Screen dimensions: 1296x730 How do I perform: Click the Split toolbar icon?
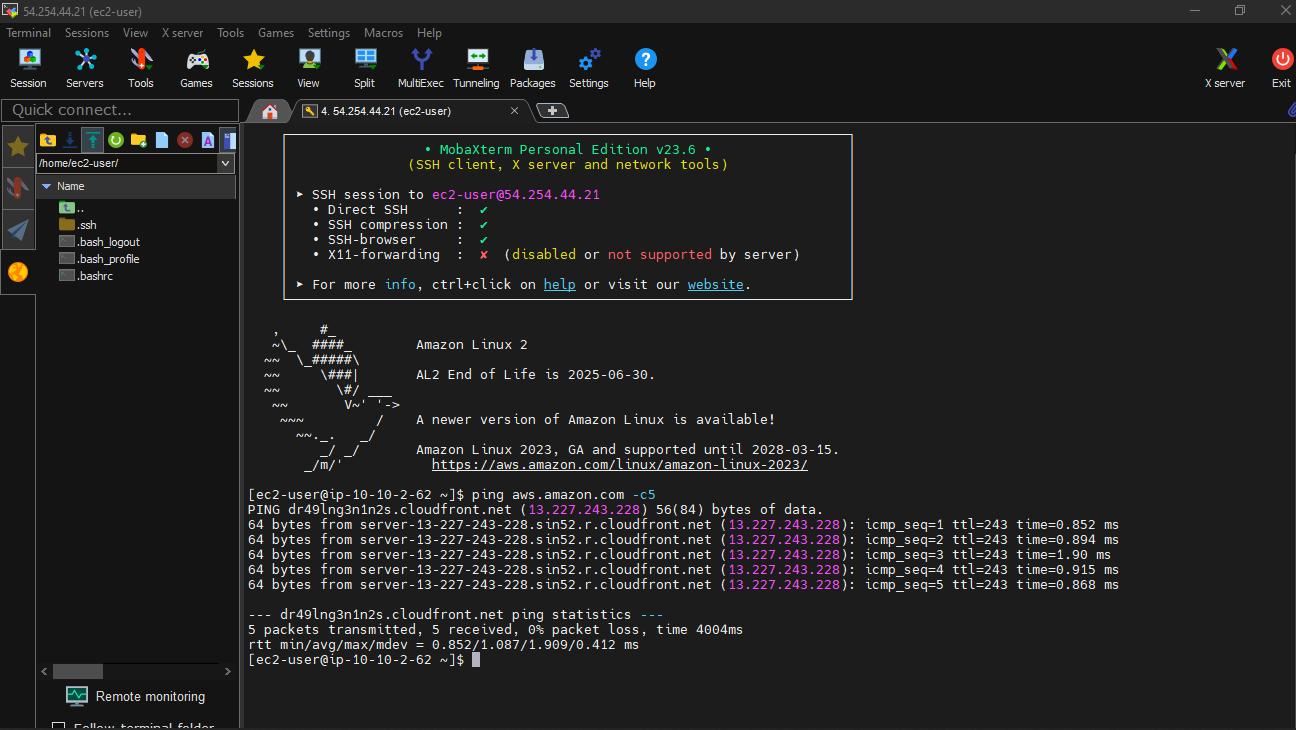pos(365,68)
